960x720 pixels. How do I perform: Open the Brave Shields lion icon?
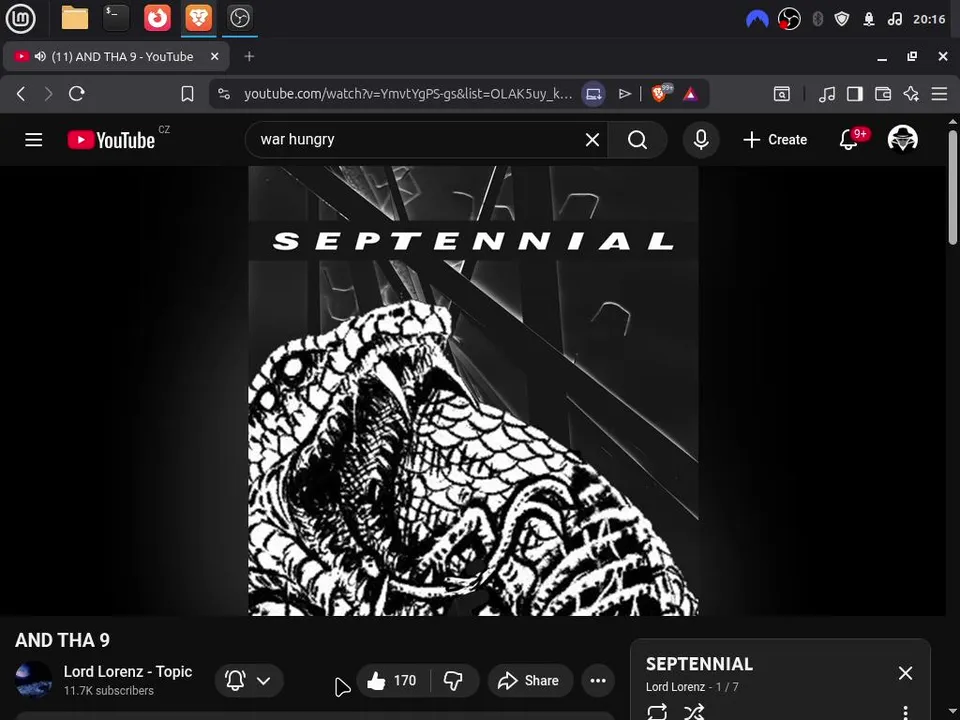[660, 93]
